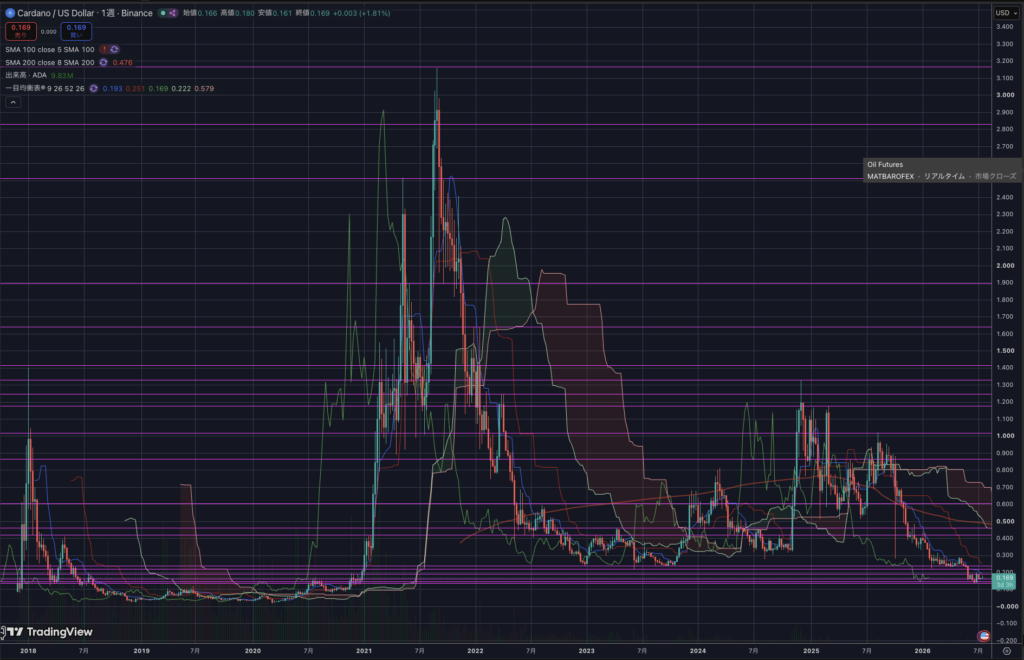
Task: Click the purple refresh icon on SMA 200
Action: pyautogui.click(x=103, y=63)
